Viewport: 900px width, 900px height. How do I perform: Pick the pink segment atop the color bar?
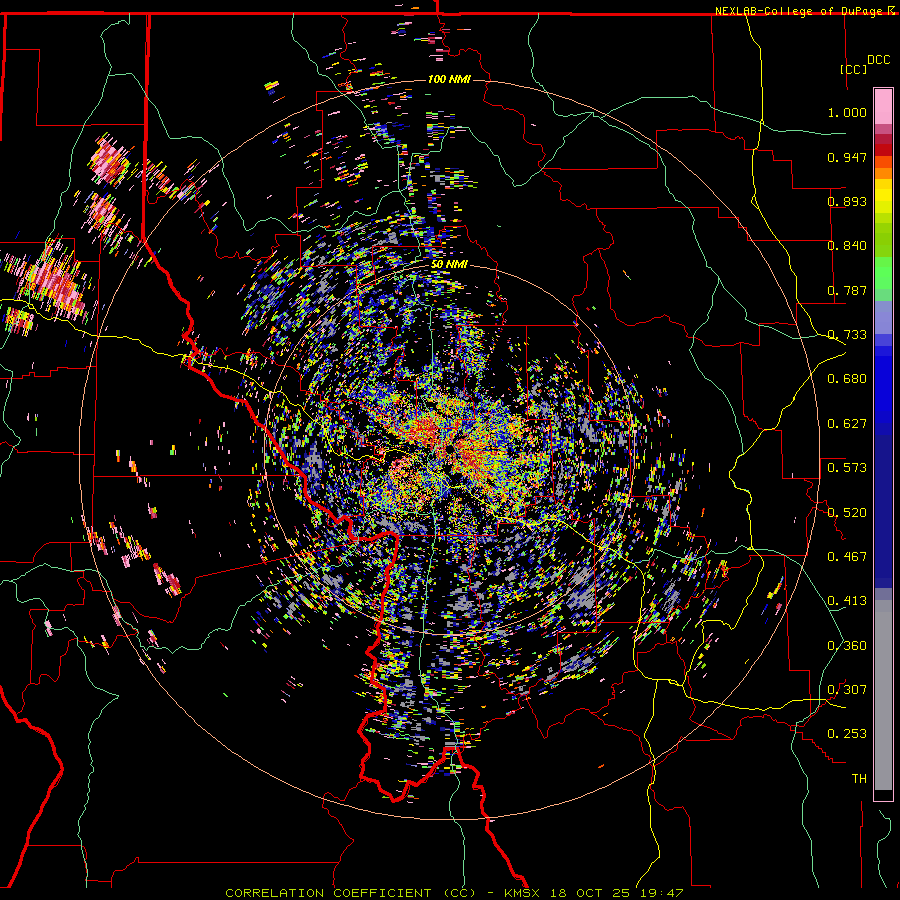click(x=883, y=106)
